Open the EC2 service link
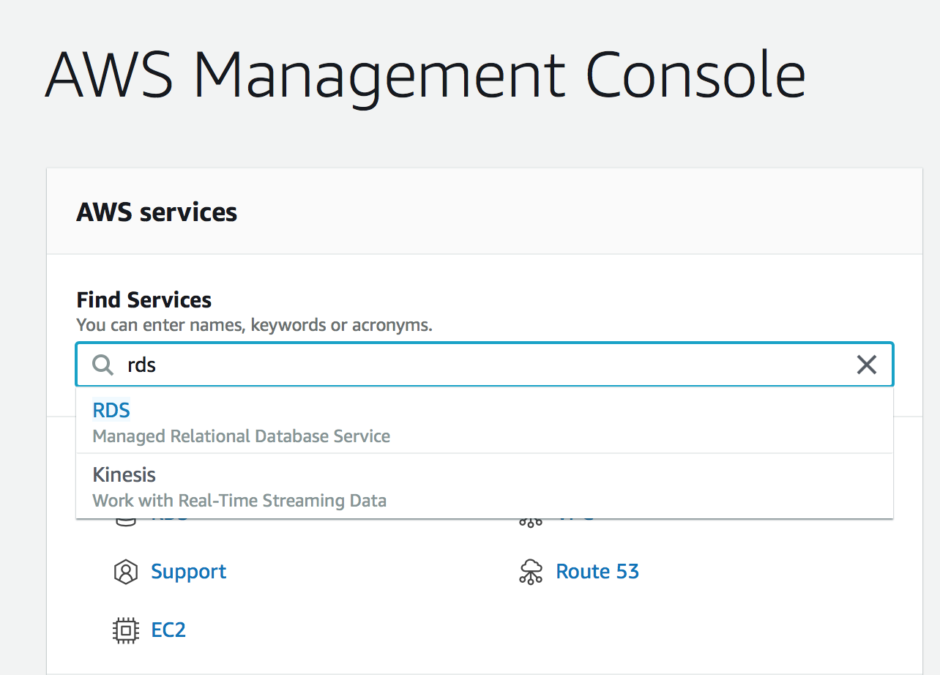Image resolution: width=940 pixels, height=675 pixels. tap(168, 630)
